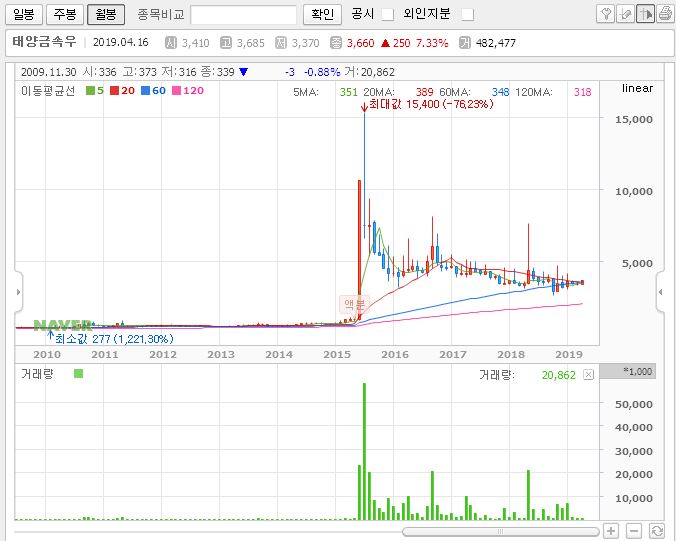This screenshot has width=676, height=541.
Task: Reset chart view with refresh icon
Action: [656, 531]
